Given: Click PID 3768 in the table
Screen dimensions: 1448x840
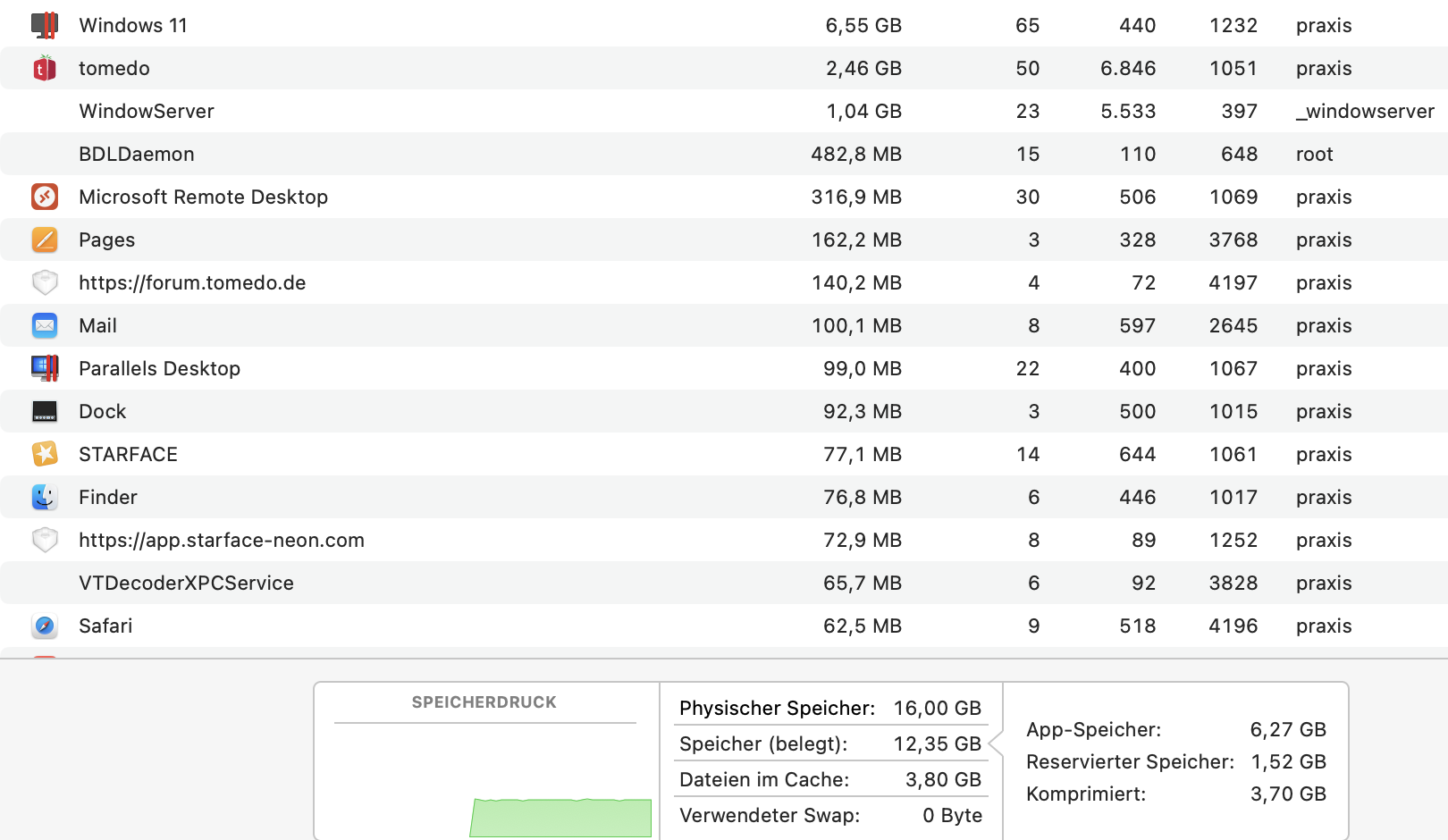Looking at the screenshot, I should [1233, 239].
